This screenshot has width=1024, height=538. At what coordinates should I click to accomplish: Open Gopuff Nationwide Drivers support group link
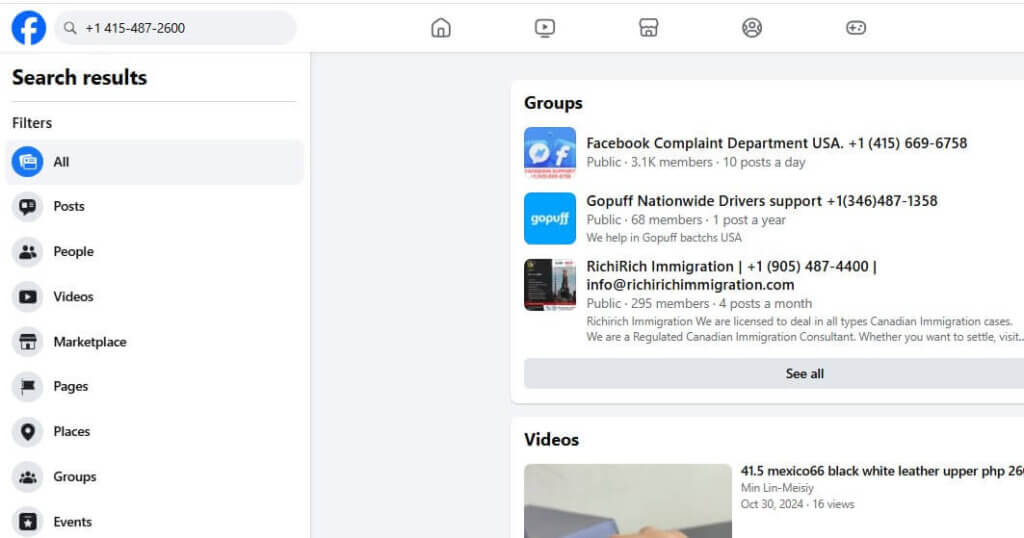tap(761, 201)
